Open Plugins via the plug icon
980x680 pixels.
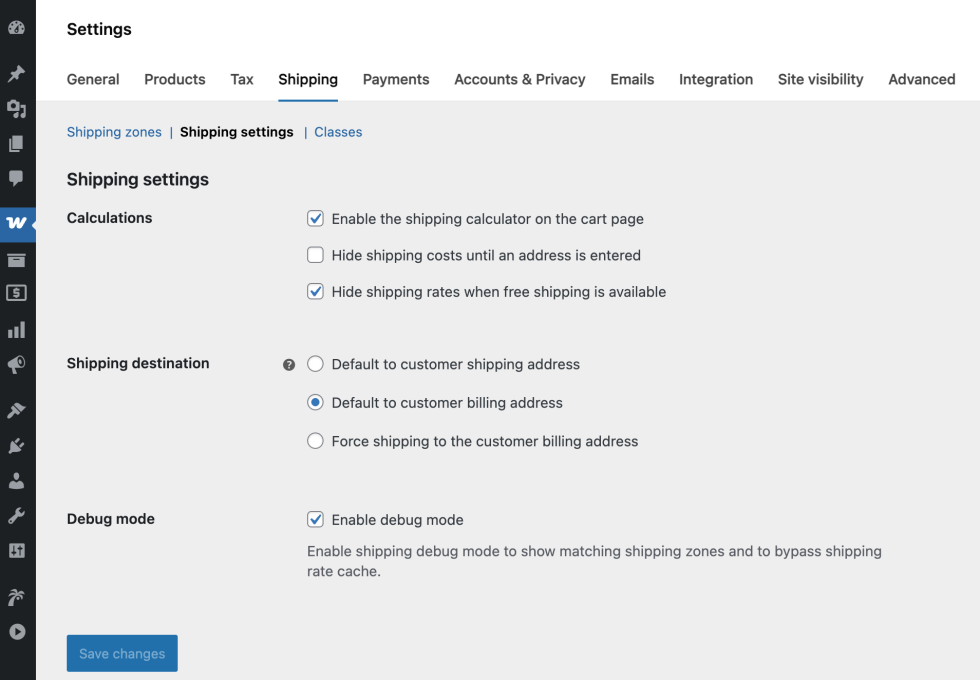(x=16, y=446)
